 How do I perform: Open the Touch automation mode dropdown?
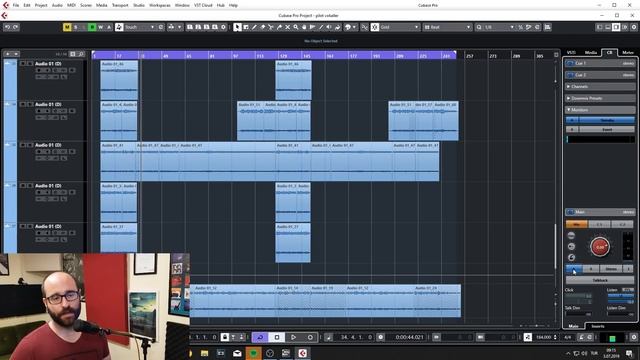pyautogui.click(x=139, y=27)
